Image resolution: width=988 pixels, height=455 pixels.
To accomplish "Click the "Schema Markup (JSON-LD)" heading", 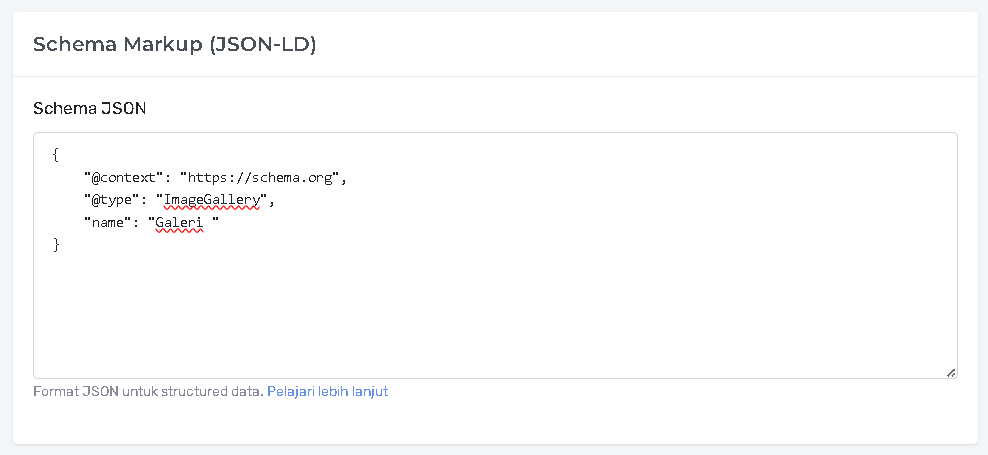I will 175,45.
